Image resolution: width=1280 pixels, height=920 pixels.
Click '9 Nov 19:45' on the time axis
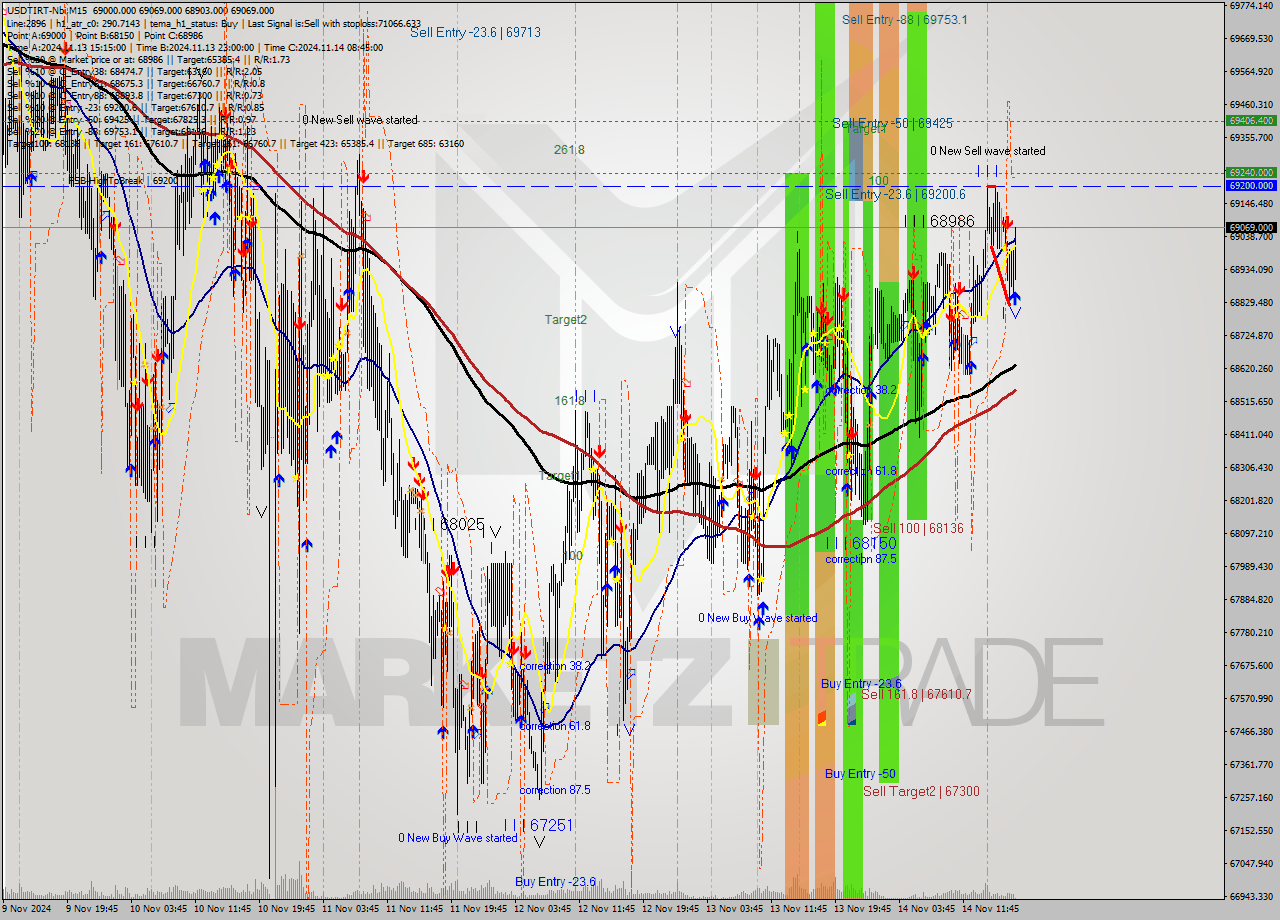coord(92,910)
